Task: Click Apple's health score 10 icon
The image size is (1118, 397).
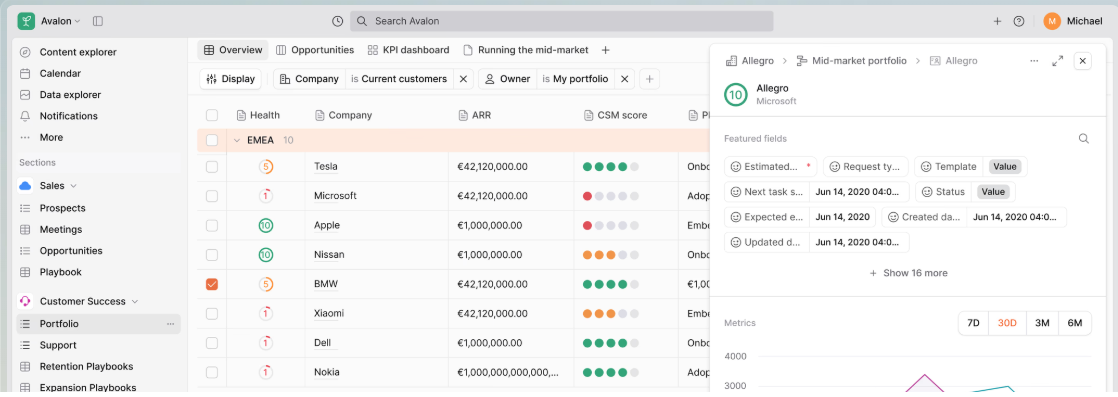Action: pyautogui.click(x=266, y=225)
